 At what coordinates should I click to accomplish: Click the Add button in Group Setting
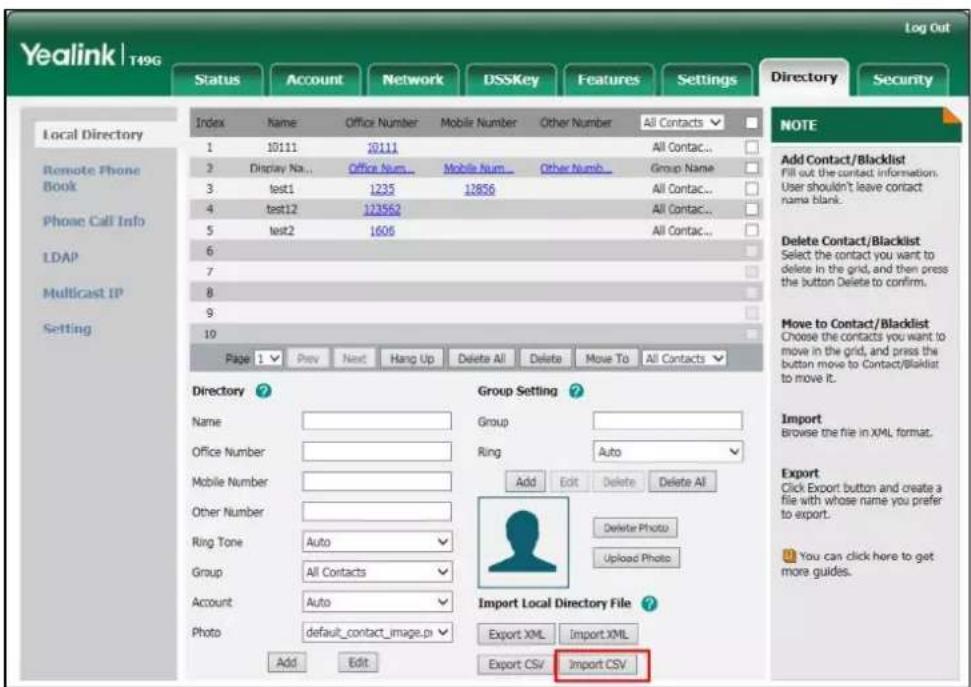pyautogui.click(x=526, y=482)
